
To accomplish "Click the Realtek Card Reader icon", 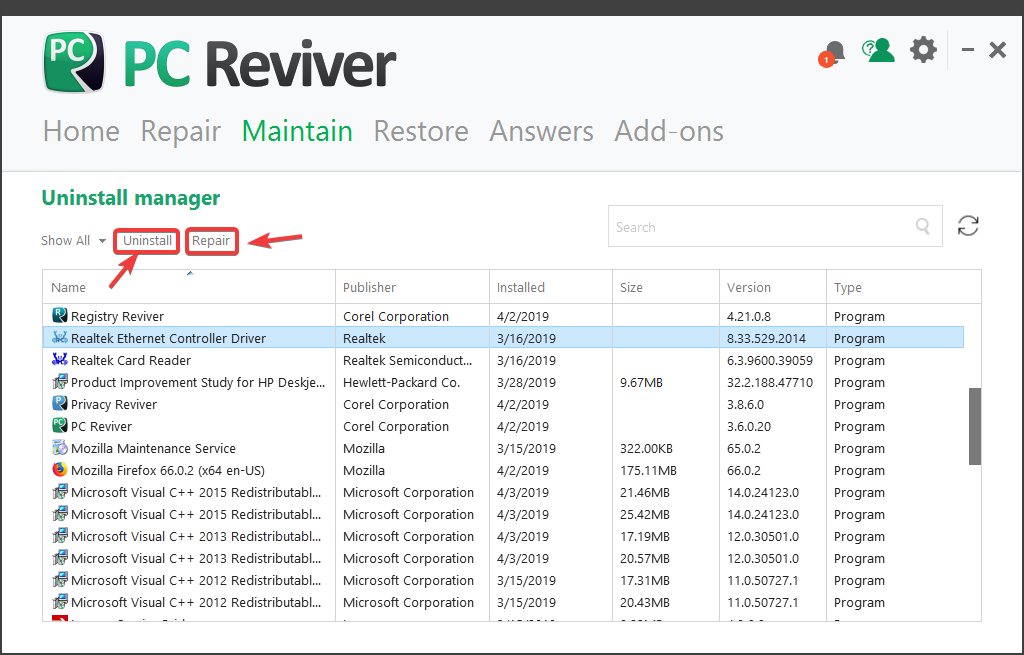I will pos(59,360).
